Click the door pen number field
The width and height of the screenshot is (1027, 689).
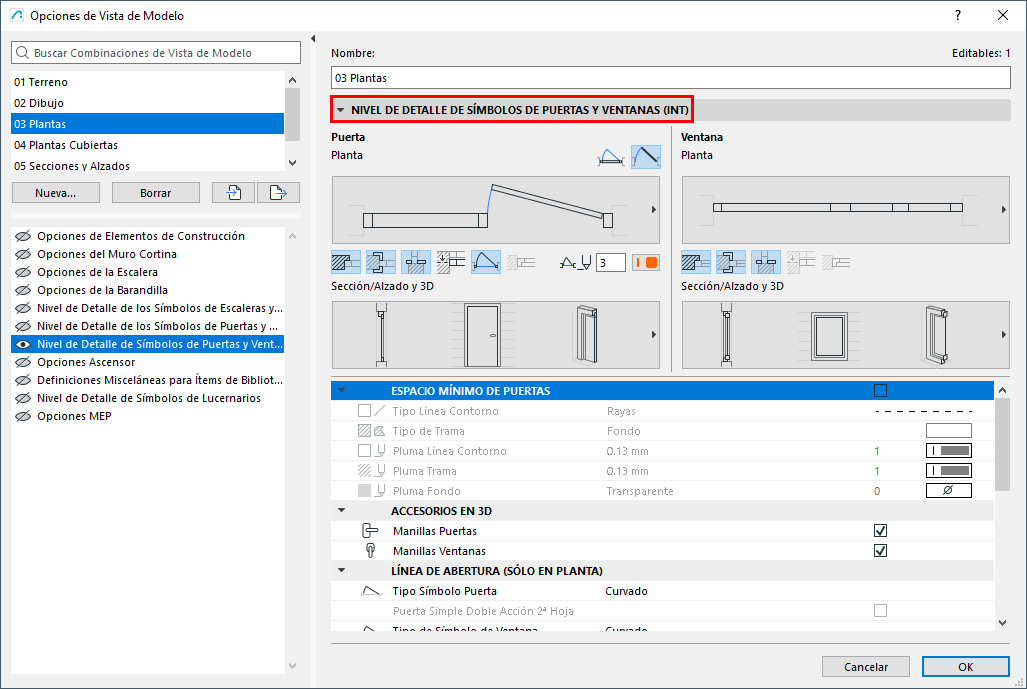click(610, 263)
